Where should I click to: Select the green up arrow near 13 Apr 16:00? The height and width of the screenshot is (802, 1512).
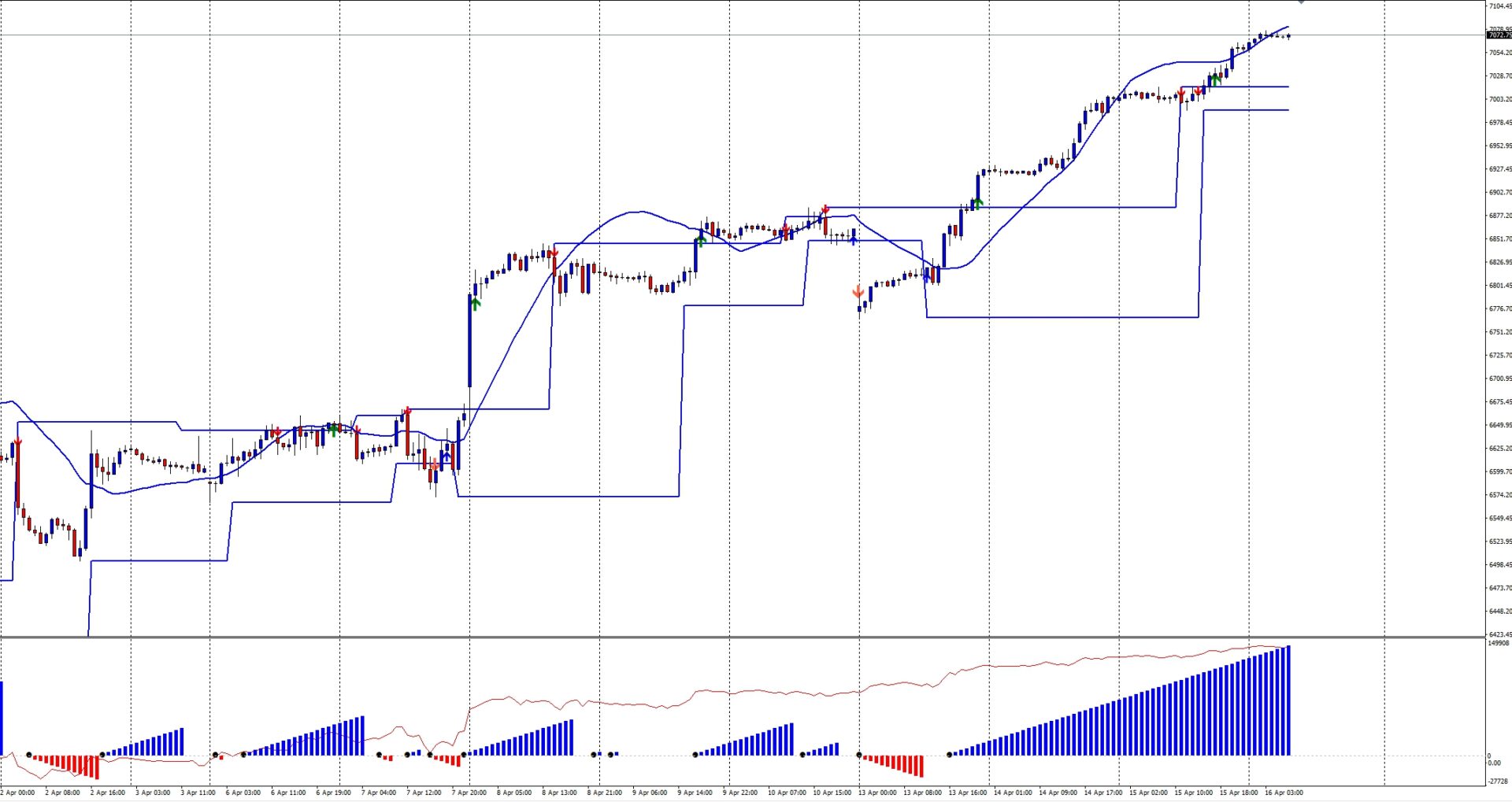(x=977, y=203)
